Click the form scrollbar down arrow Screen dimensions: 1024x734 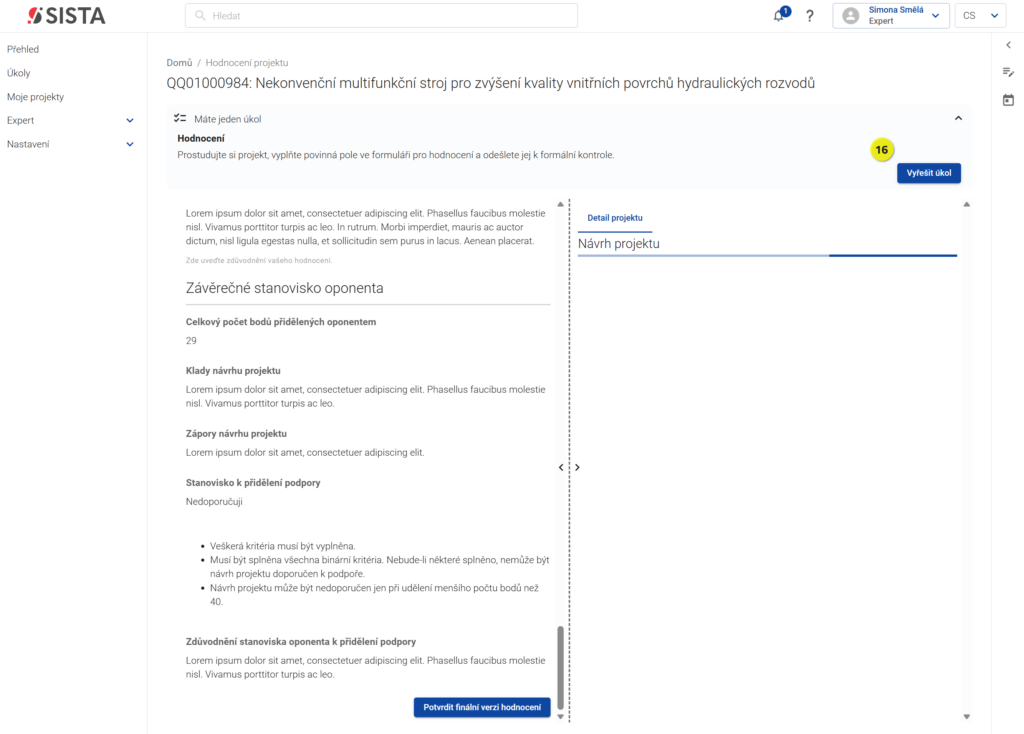coord(560,716)
